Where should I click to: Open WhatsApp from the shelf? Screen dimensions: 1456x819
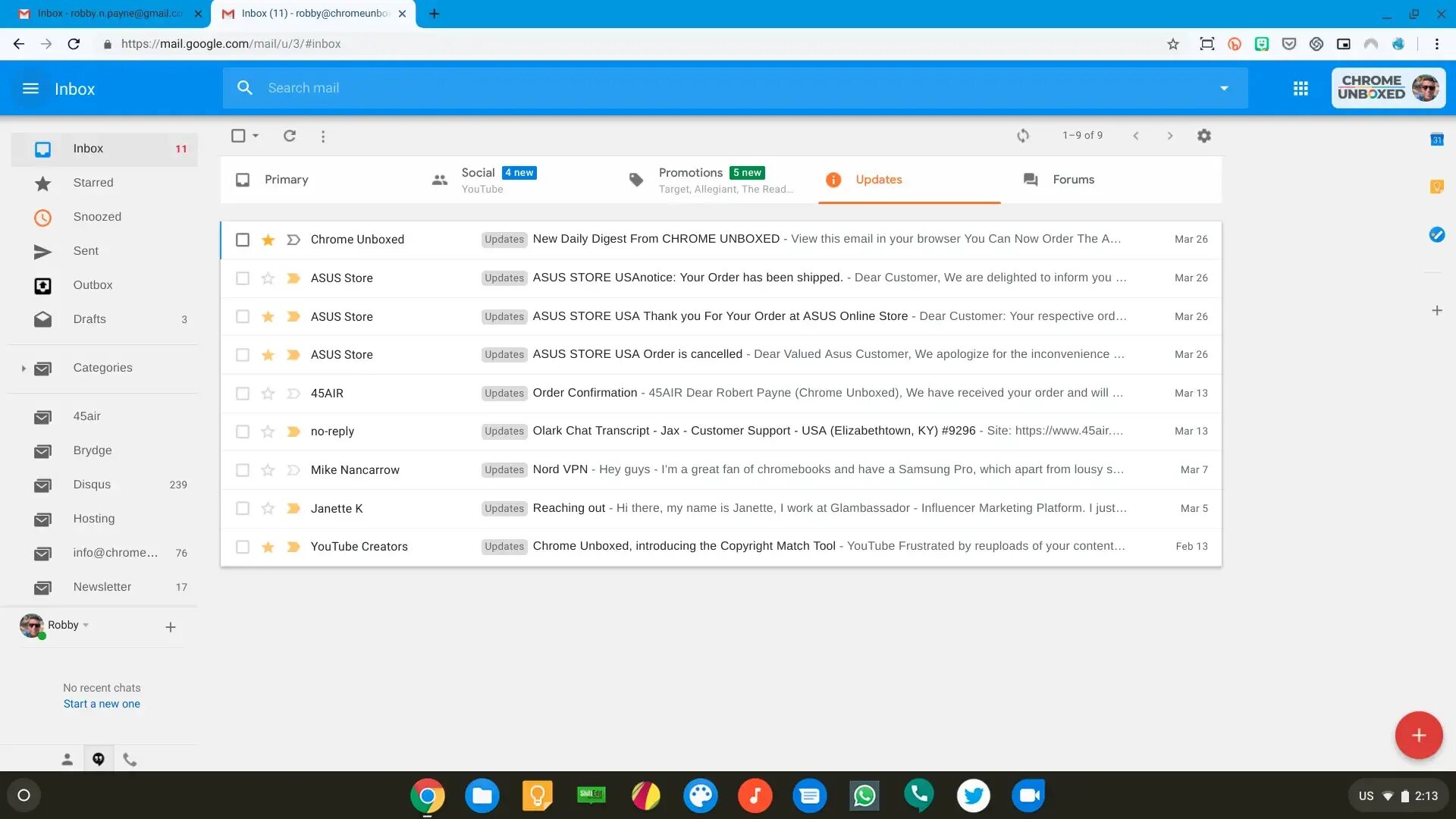[x=864, y=795]
